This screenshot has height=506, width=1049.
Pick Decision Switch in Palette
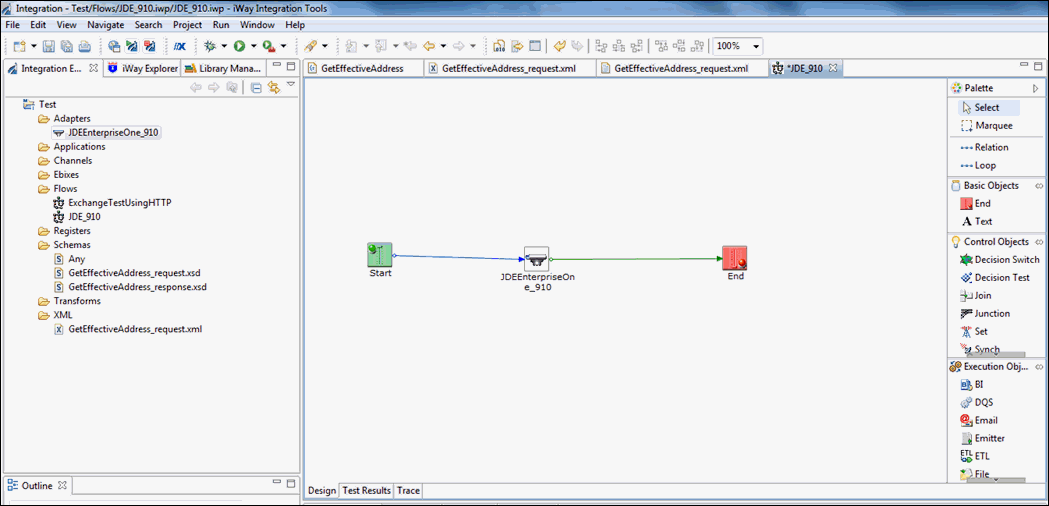point(999,260)
